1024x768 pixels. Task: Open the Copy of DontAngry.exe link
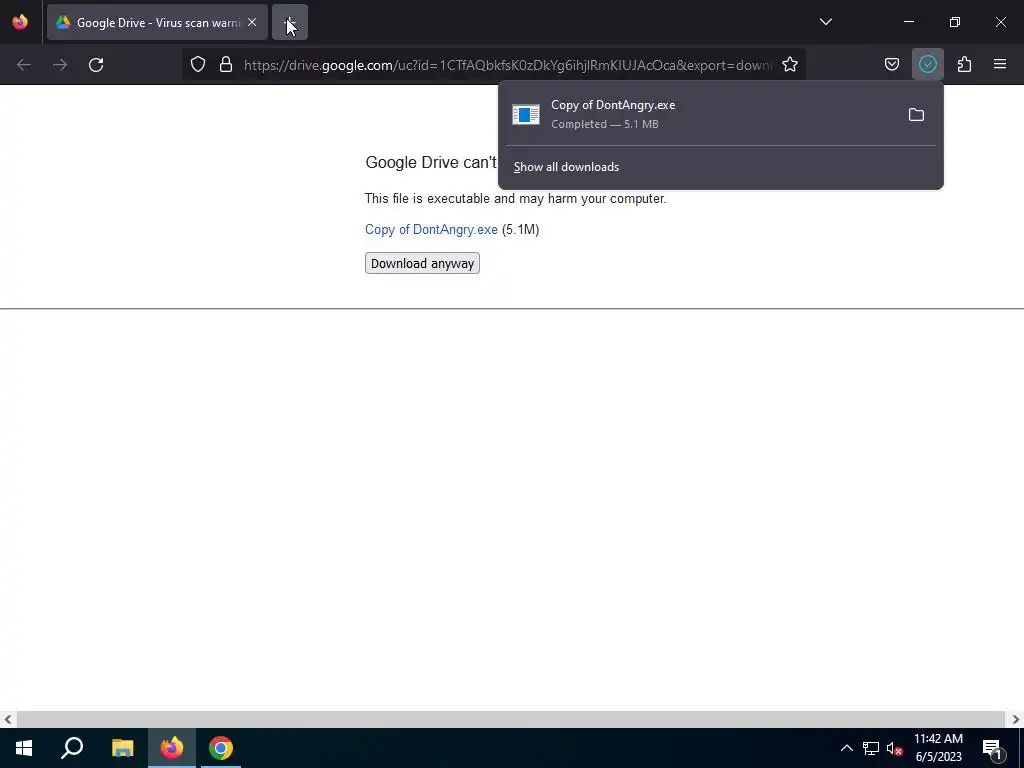pos(431,230)
